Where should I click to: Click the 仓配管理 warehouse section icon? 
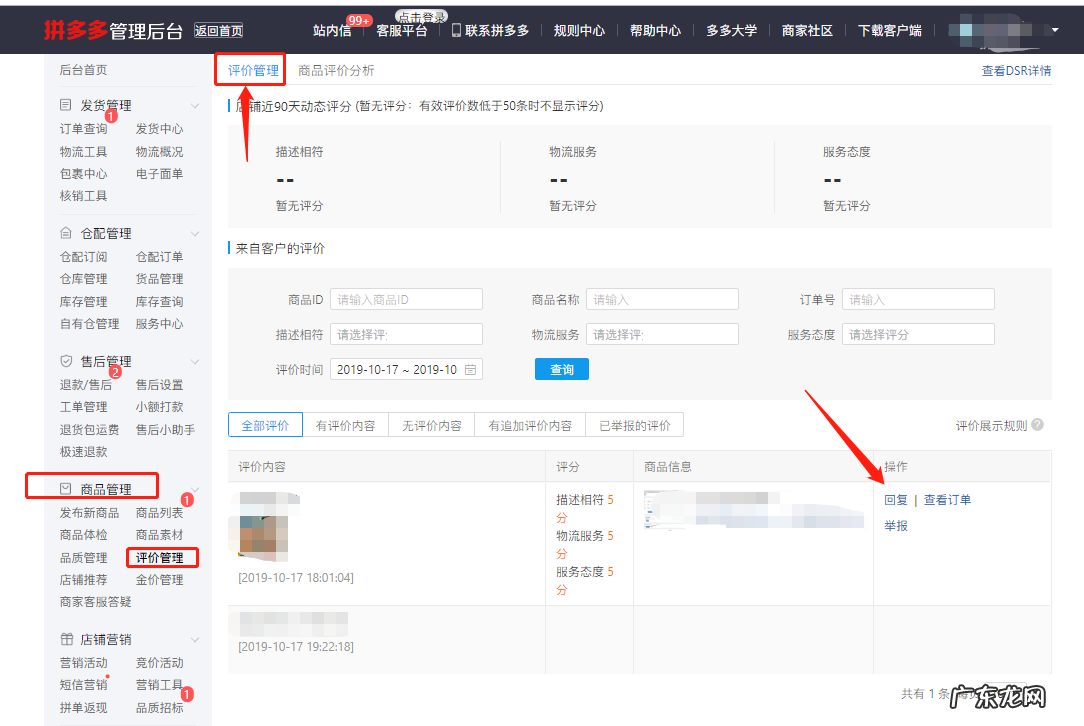(x=64, y=232)
